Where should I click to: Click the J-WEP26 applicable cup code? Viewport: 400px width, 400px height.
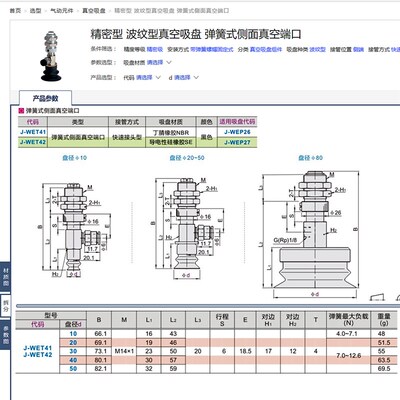click(237, 132)
